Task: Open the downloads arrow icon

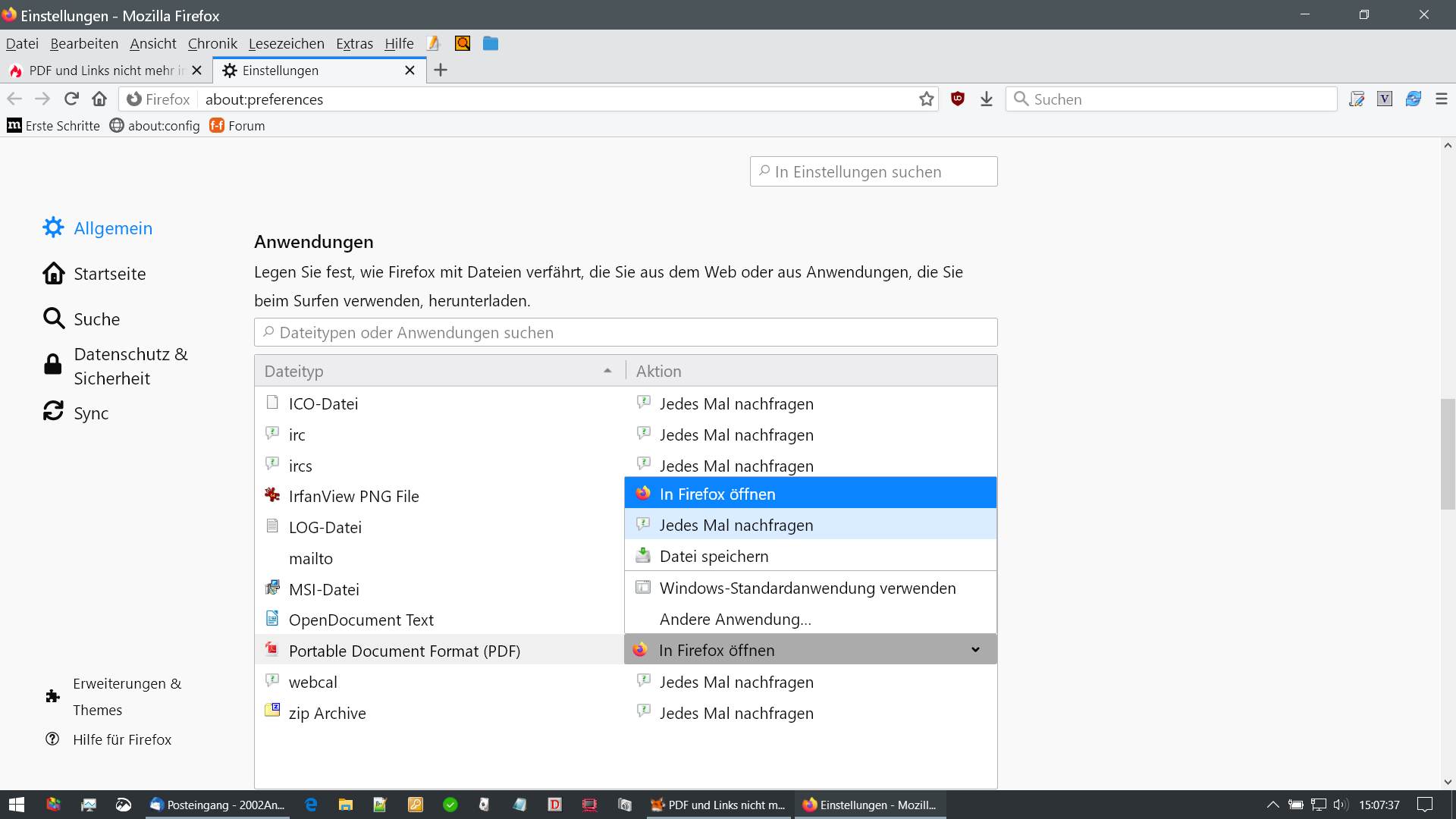Action: tap(986, 99)
